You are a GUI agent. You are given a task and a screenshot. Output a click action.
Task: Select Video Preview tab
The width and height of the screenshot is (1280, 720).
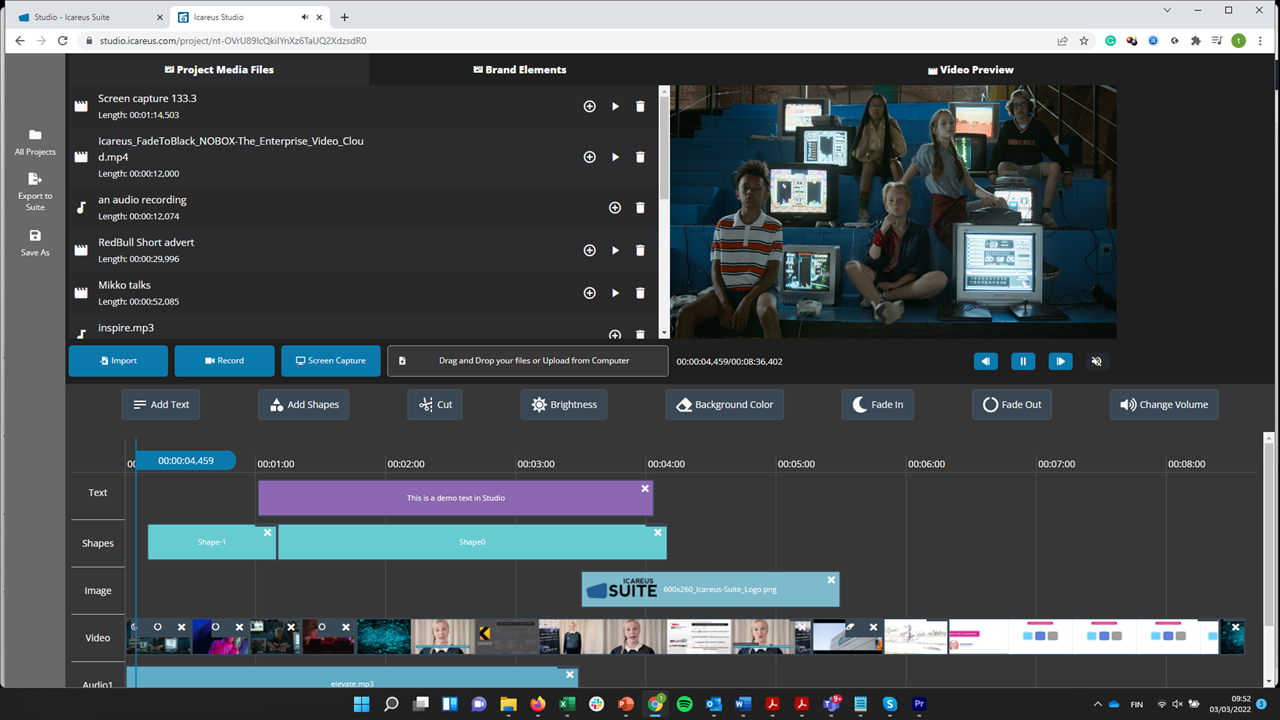970,70
